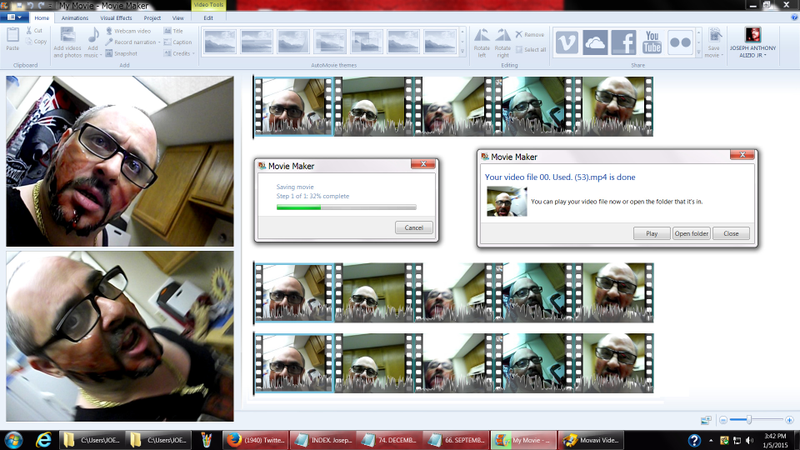Click the zoom in plus button
Viewport: 800px width, 450px height.
pos(789,420)
